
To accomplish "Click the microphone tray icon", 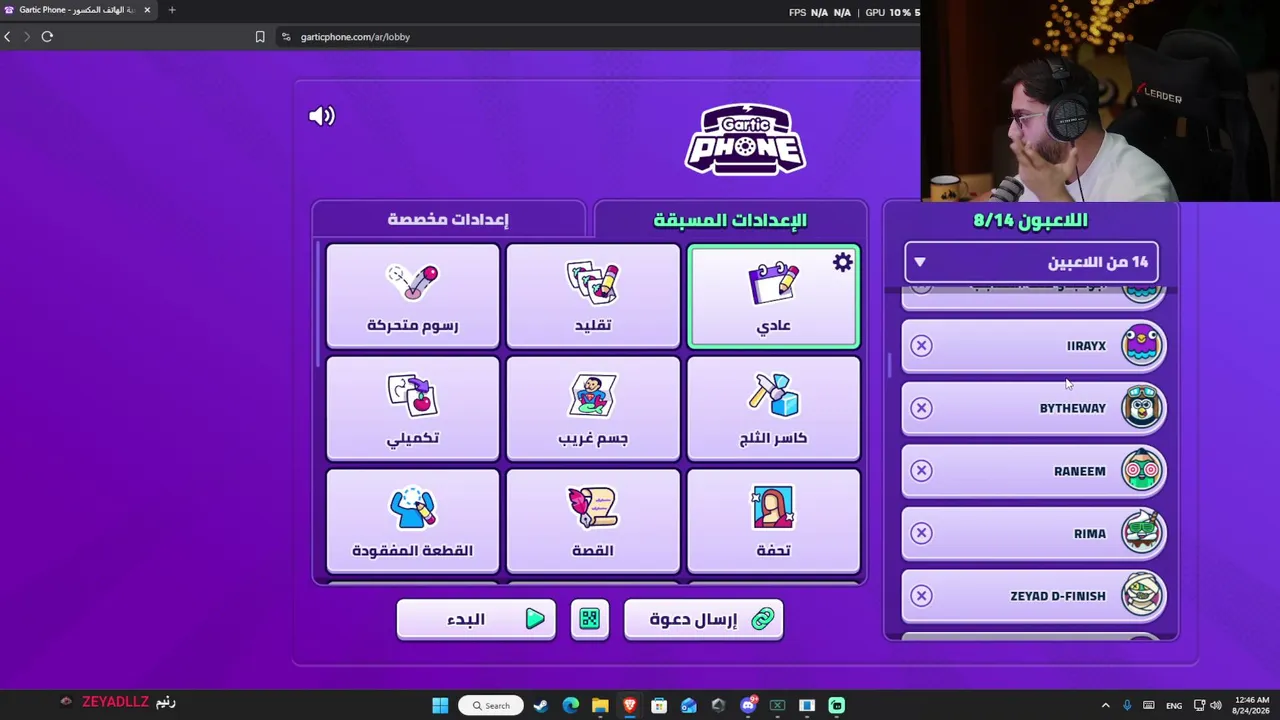I will click(x=1127, y=705).
